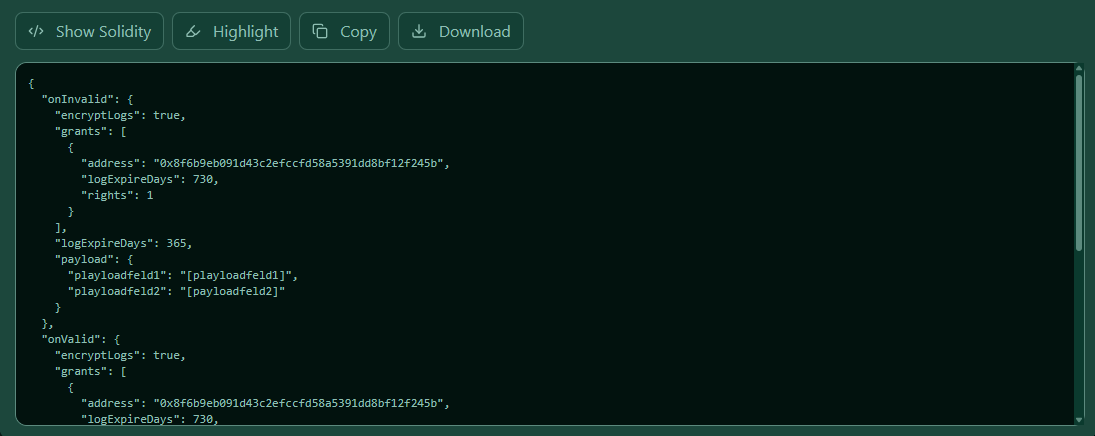Click "logExpireDays": 730 under onValid grants
This screenshot has height=436, width=1095.
(x=149, y=419)
